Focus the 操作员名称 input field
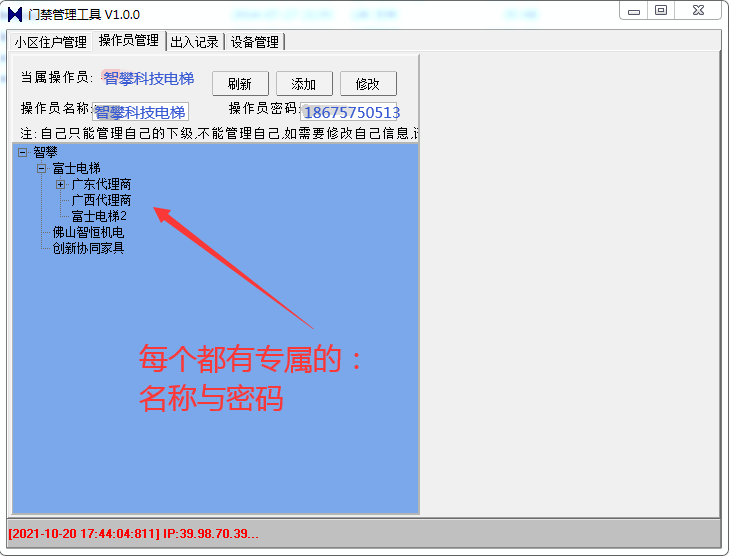This screenshot has width=729, height=556. coord(140,112)
